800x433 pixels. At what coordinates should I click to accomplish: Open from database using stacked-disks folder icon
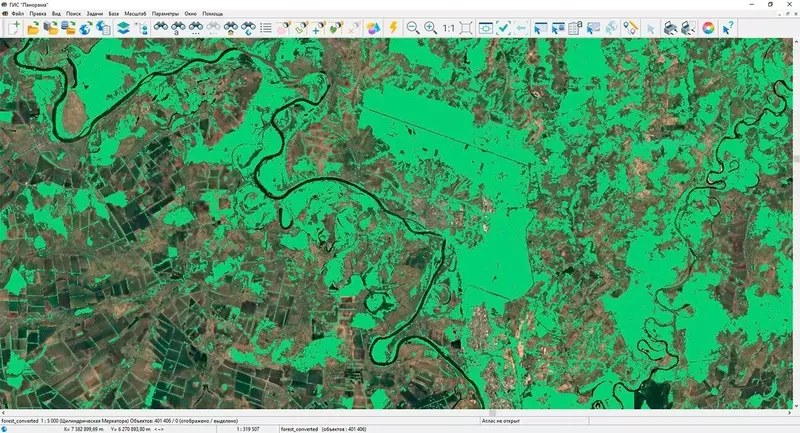(68, 28)
